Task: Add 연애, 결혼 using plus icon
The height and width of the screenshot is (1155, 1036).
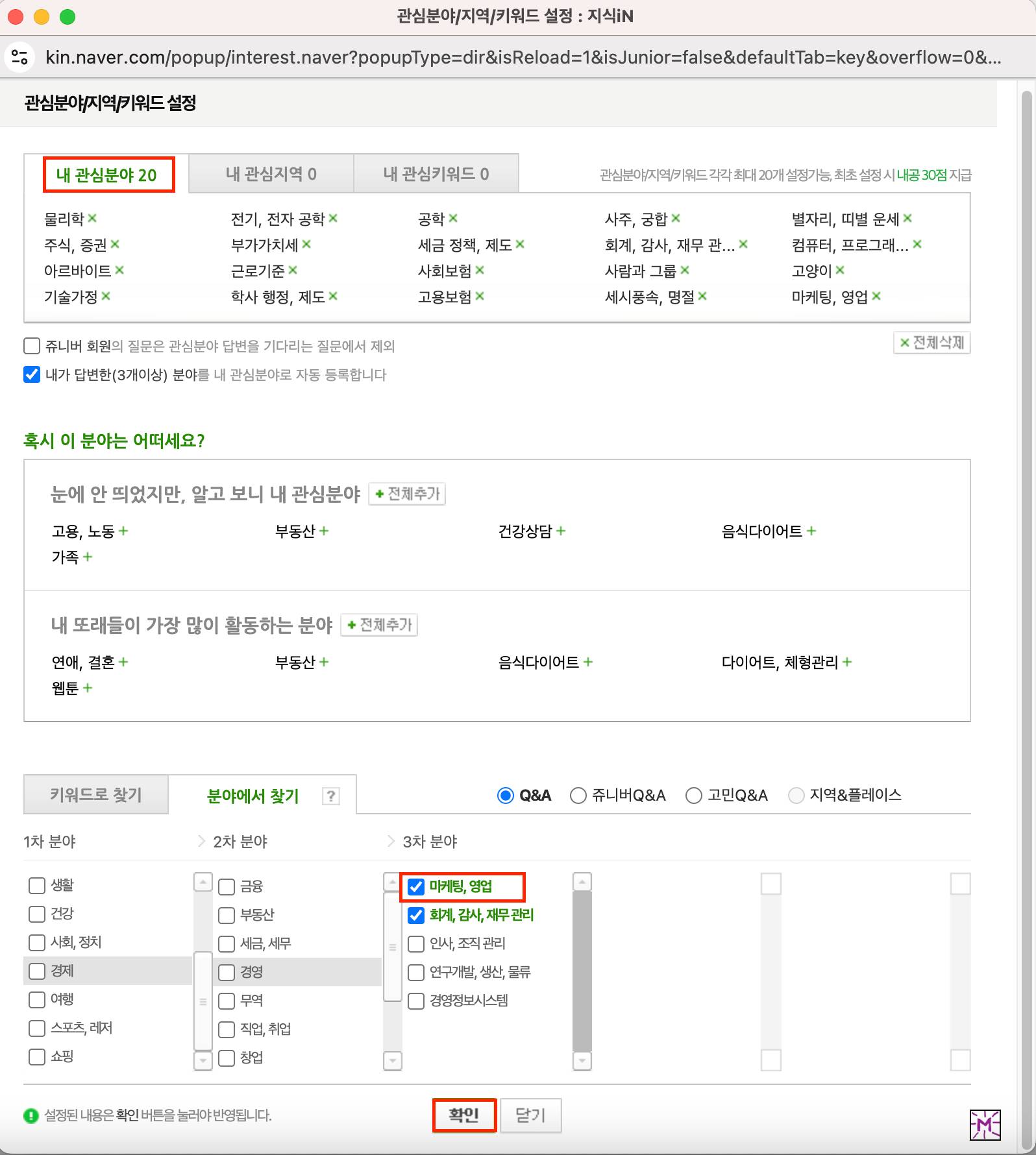Action: click(x=123, y=663)
